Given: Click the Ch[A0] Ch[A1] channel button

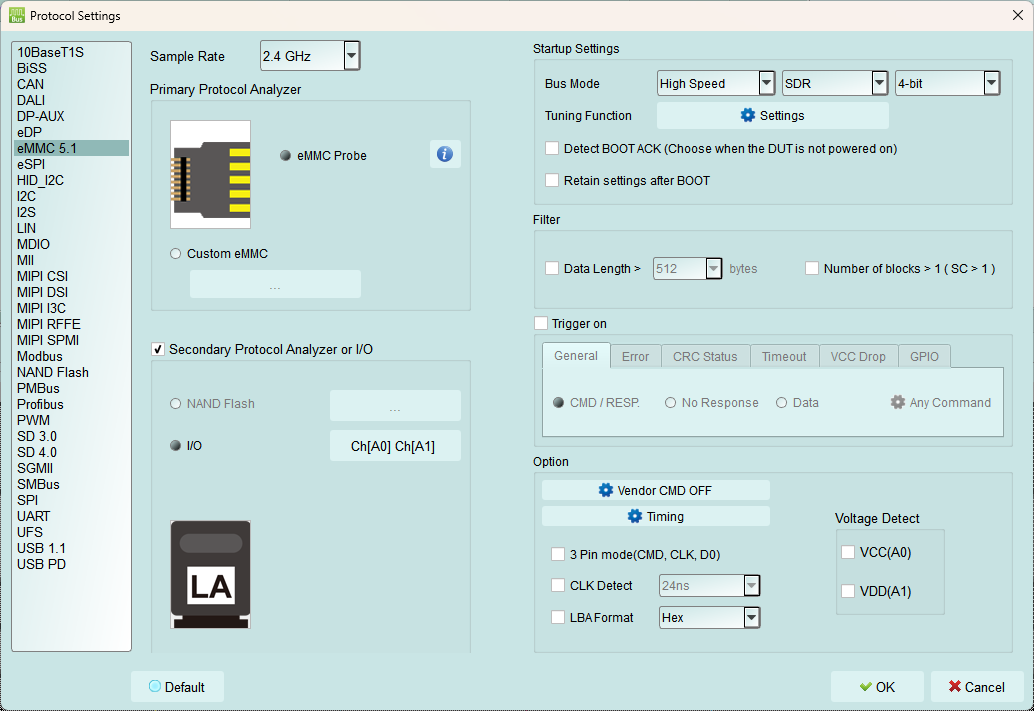Looking at the screenshot, I should (395, 447).
